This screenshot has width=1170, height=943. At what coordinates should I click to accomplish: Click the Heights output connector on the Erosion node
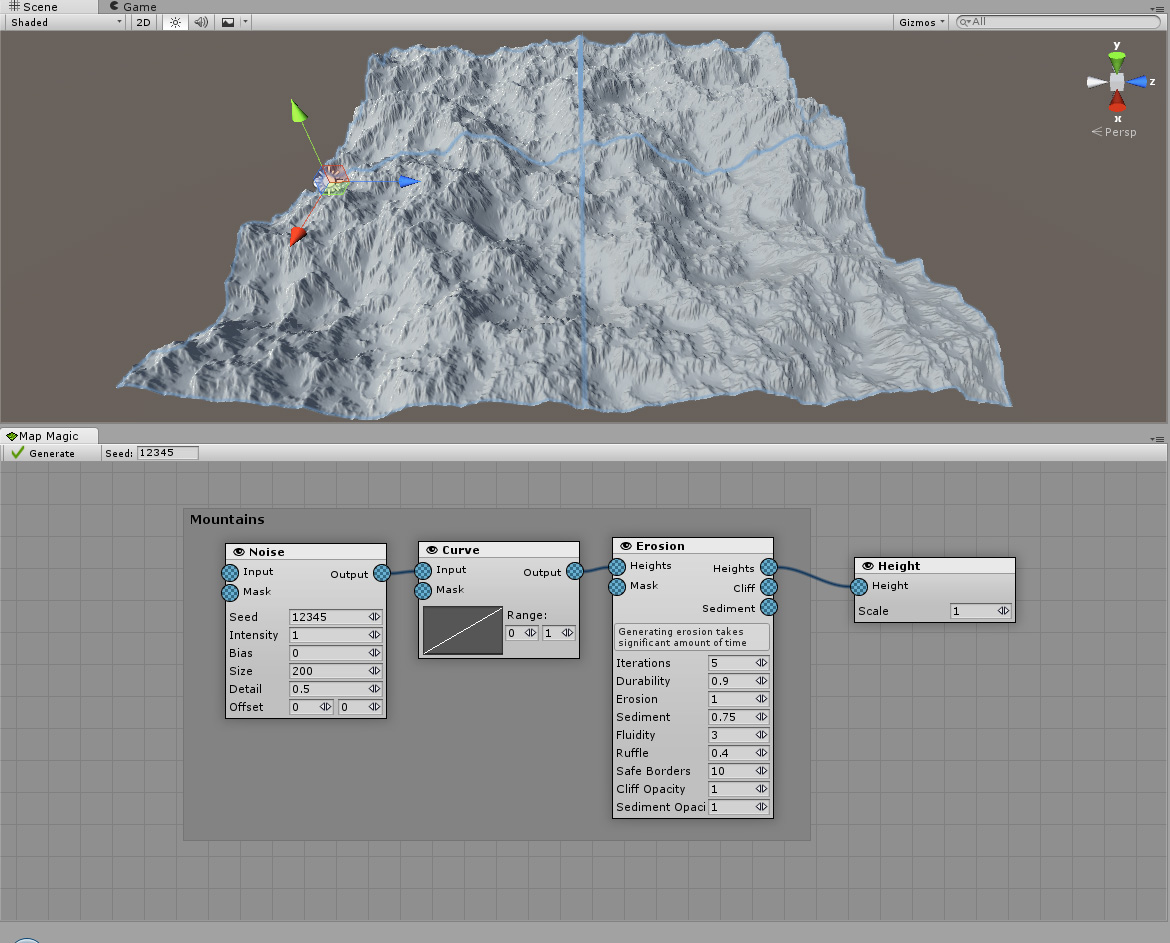click(x=768, y=566)
